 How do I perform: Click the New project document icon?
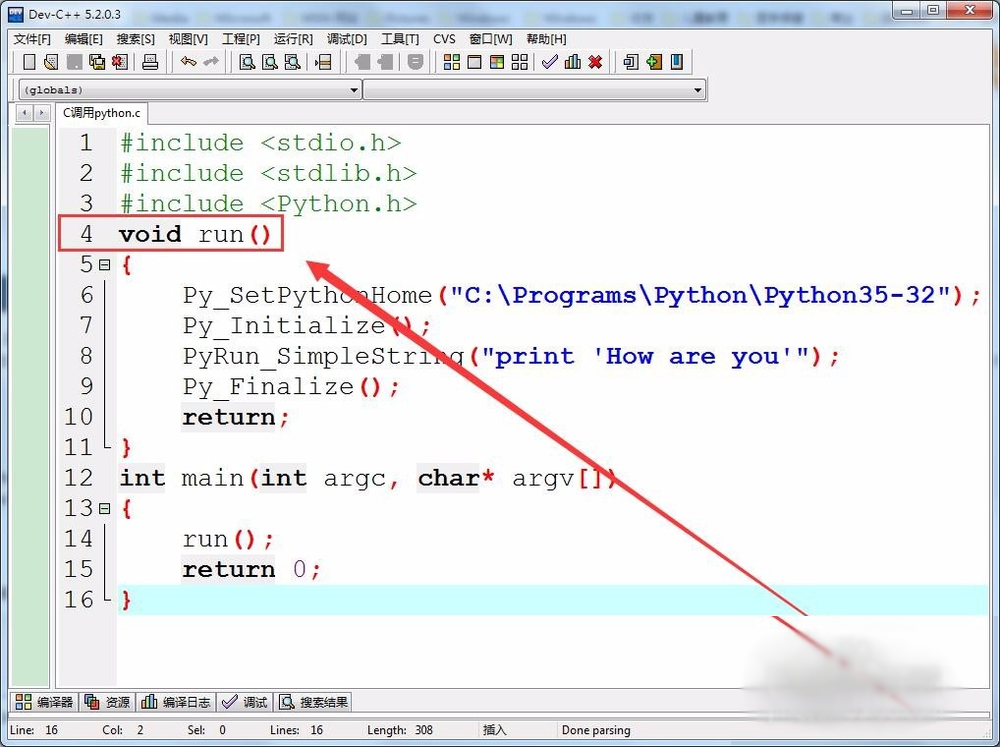pyautogui.click(x=631, y=62)
